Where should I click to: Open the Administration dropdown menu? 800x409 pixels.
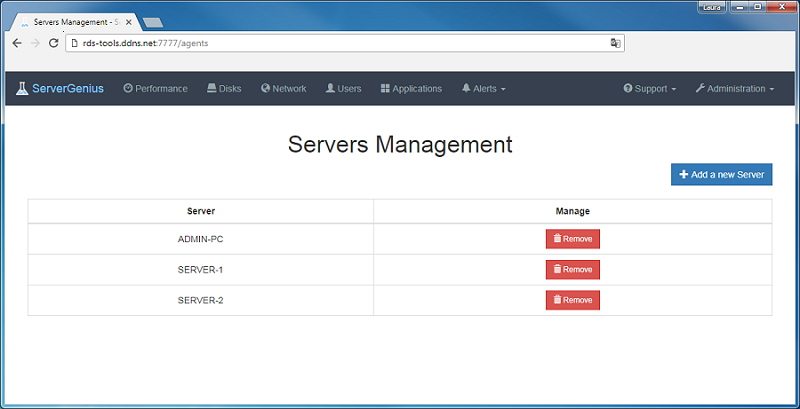[734, 89]
